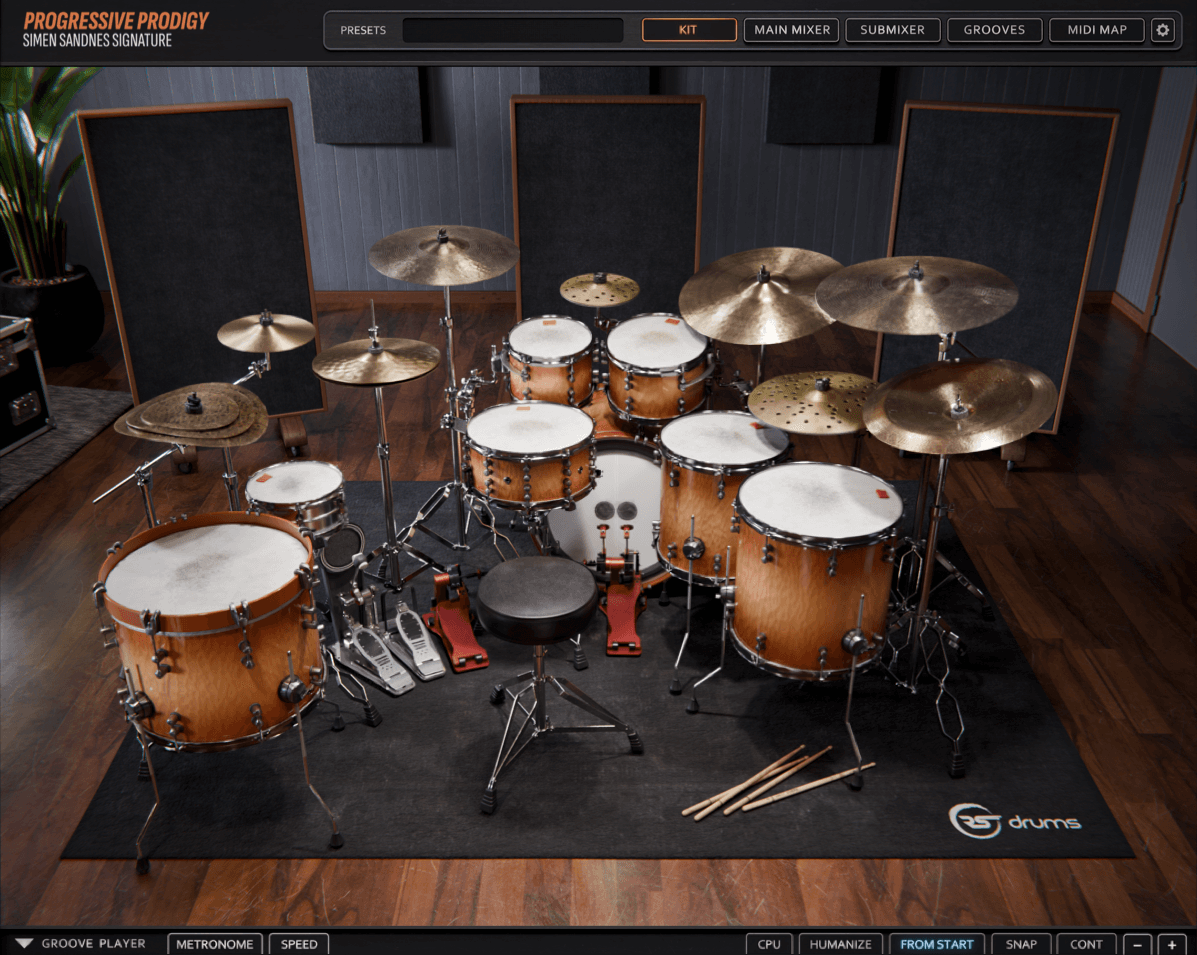
Task: Toggle the SNAP option
Action: click(x=1021, y=944)
